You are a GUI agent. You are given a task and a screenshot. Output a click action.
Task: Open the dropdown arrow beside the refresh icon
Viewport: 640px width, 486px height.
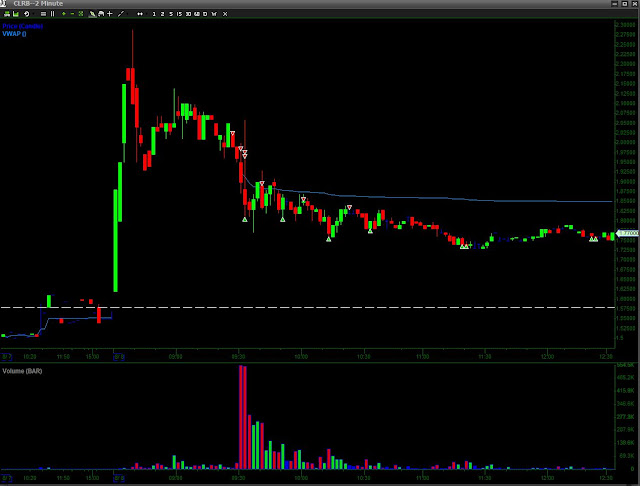[x=33, y=14]
